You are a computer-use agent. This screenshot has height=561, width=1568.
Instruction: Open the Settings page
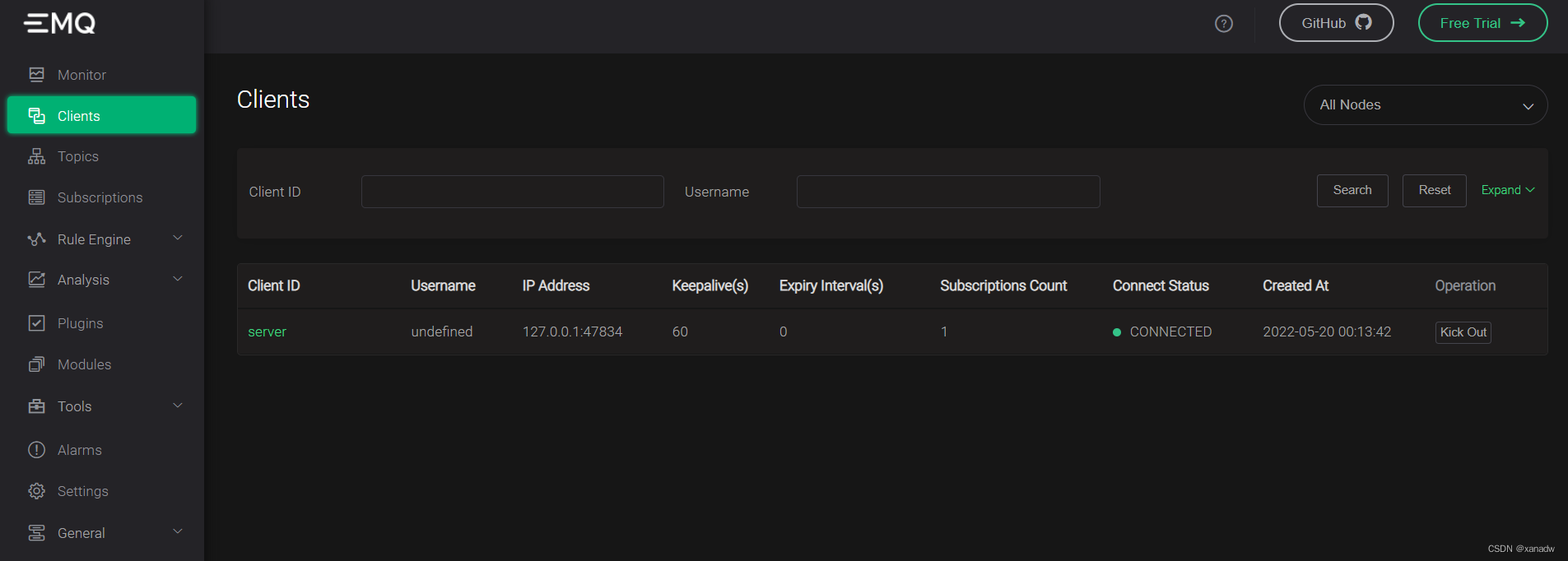(x=82, y=491)
